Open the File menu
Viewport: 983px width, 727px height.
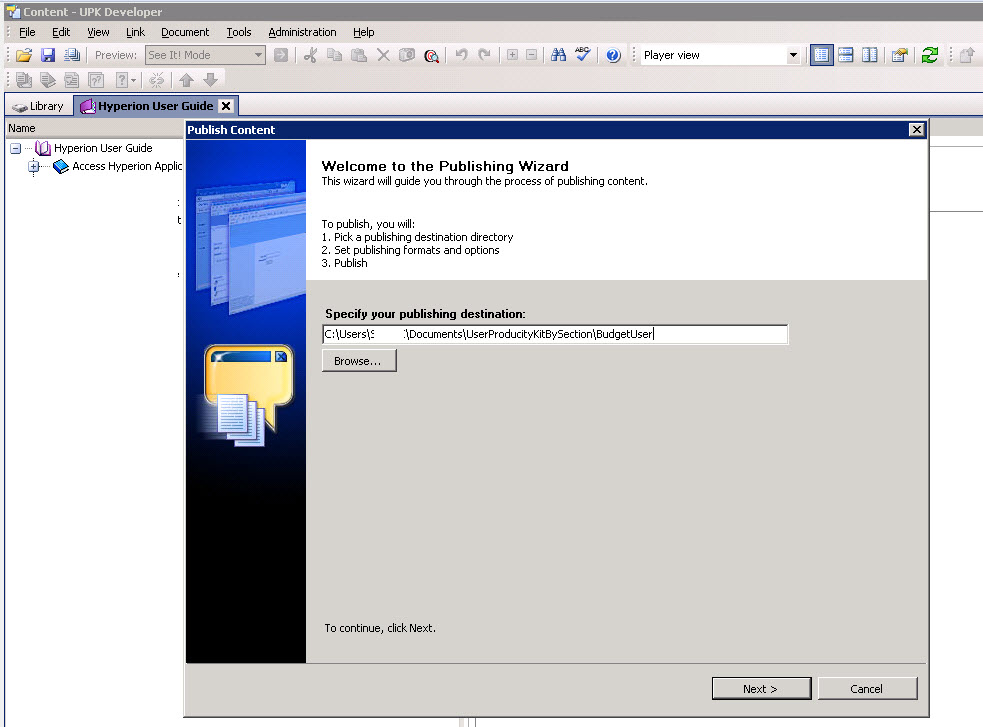(27, 32)
